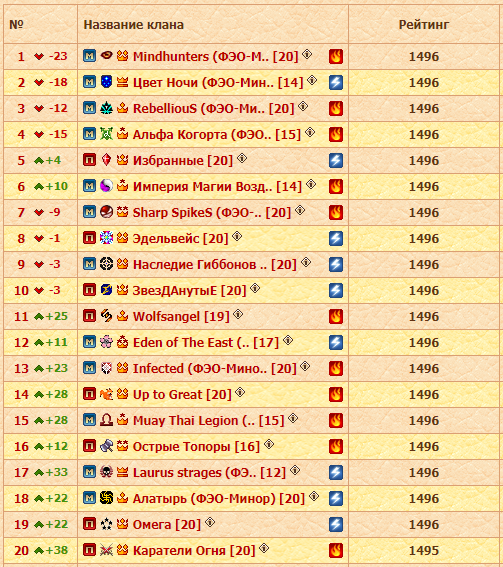Open the Sharp SpikeS clan page

click(x=212, y=213)
